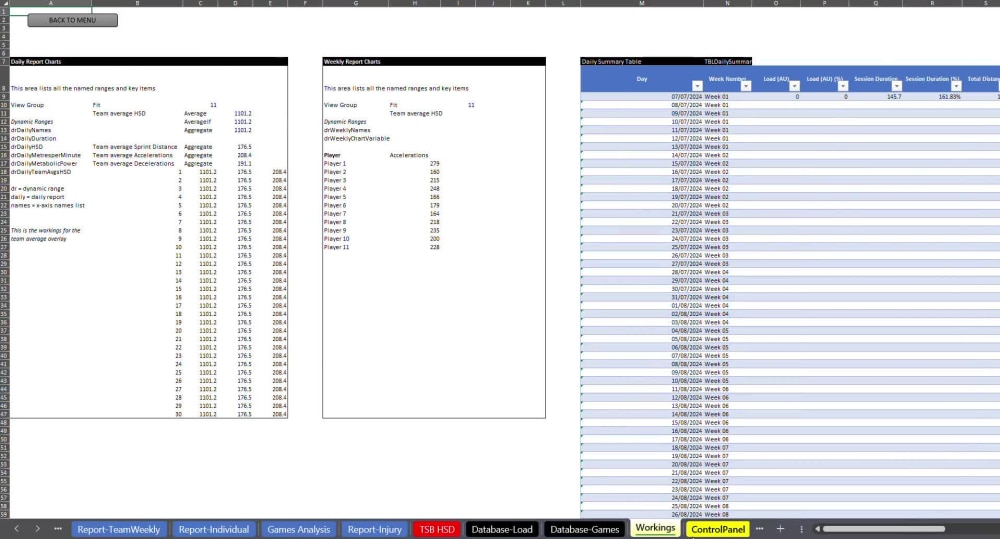Select row 10 header
Image resolution: width=1000 pixels, height=539 pixels.
(x=4, y=105)
